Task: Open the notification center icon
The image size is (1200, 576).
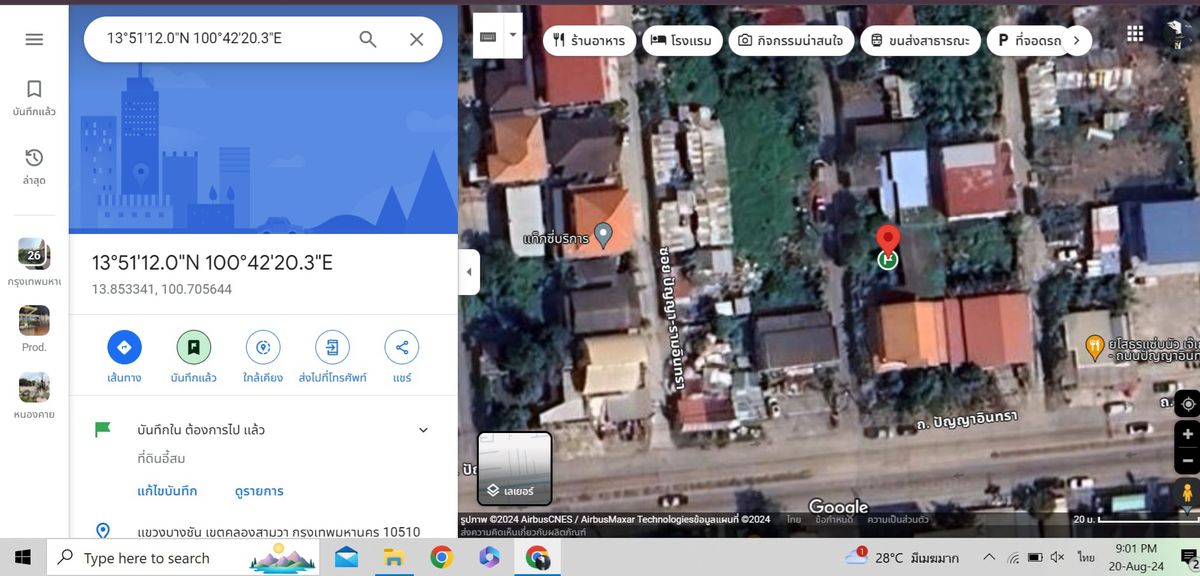Action: (x=1188, y=557)
